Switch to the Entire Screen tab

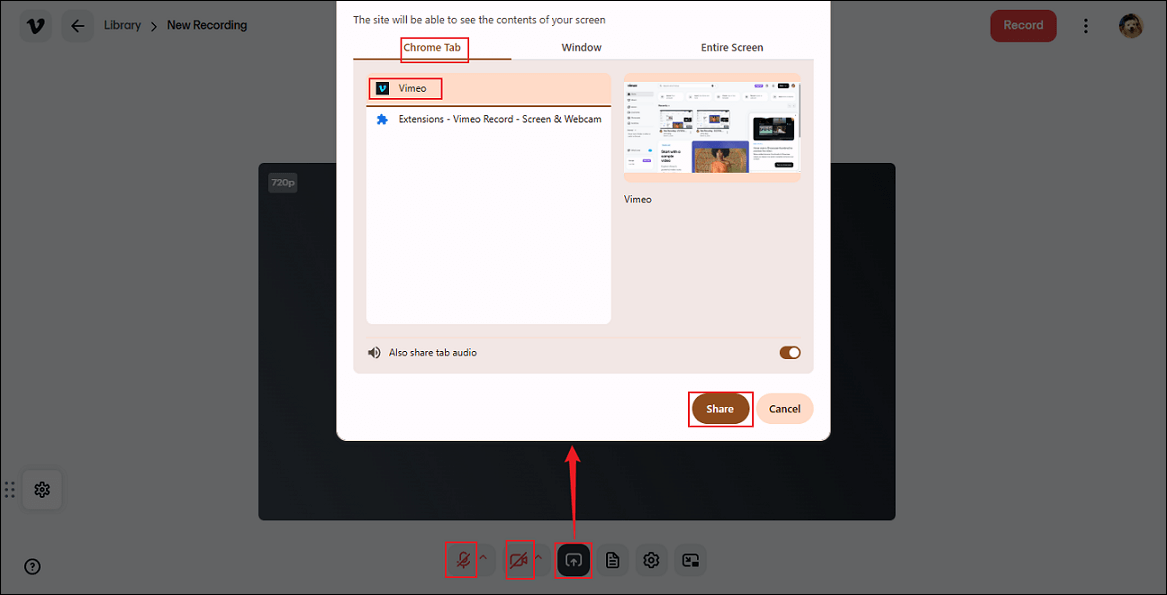[732, 47]
